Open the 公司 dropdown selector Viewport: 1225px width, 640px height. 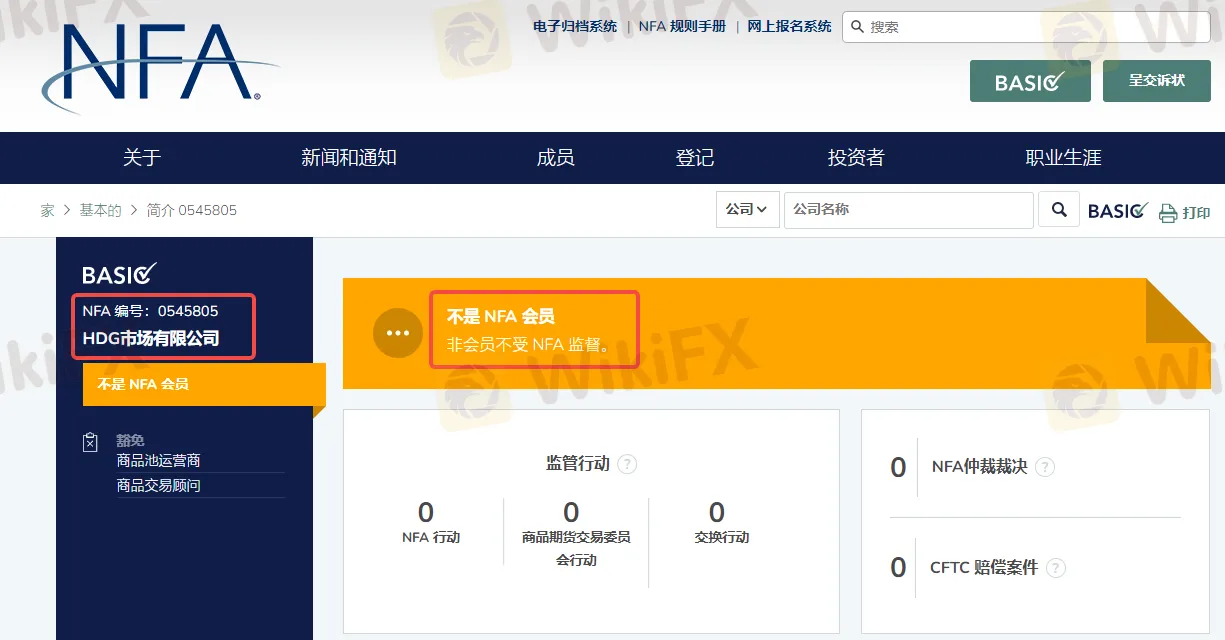[x=747, y=210]
